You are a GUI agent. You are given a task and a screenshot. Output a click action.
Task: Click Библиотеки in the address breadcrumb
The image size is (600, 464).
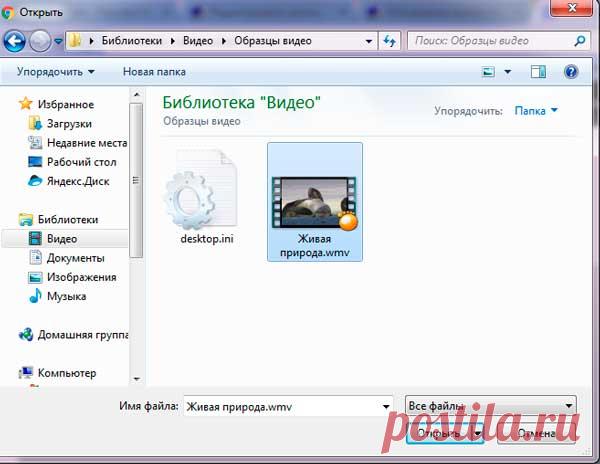[129, 41]
